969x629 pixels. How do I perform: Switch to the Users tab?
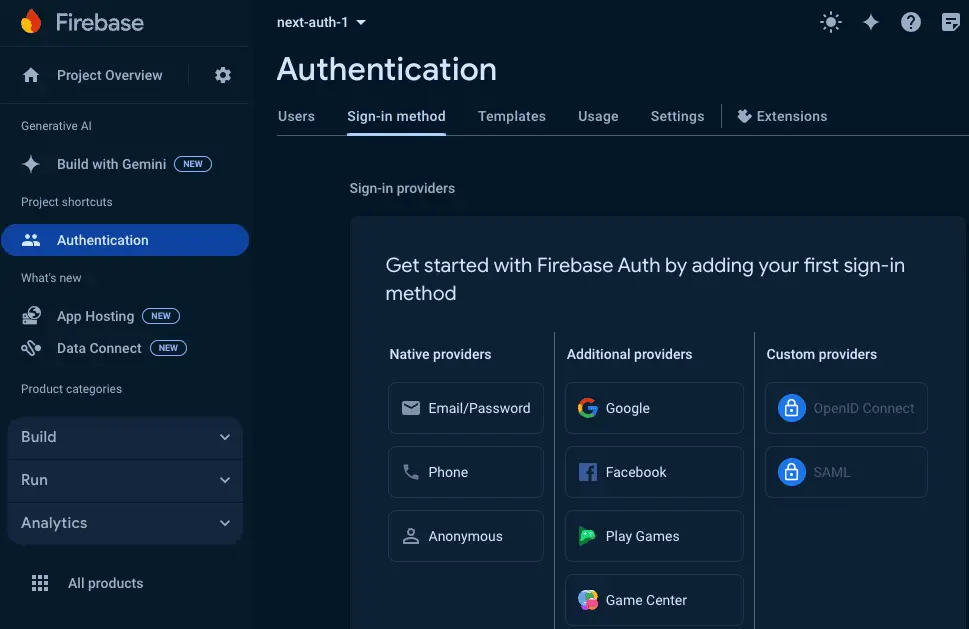pyautogui.click(x=296, y=116)
